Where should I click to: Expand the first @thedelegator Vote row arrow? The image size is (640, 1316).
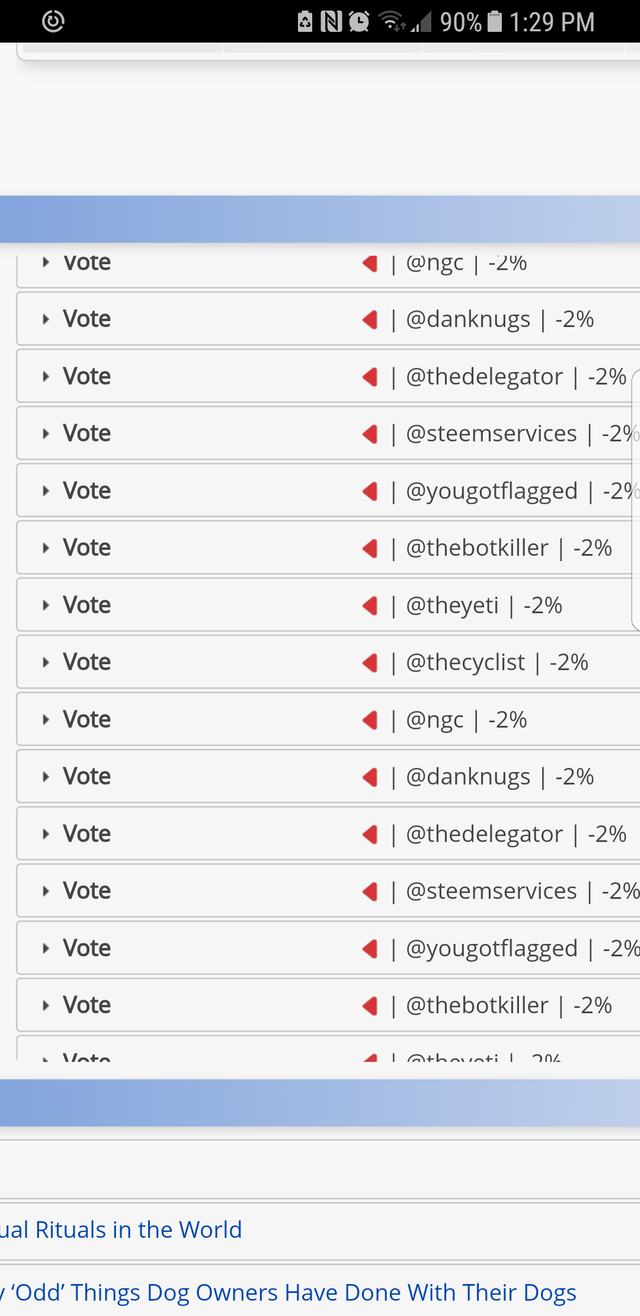coord(46,377)
